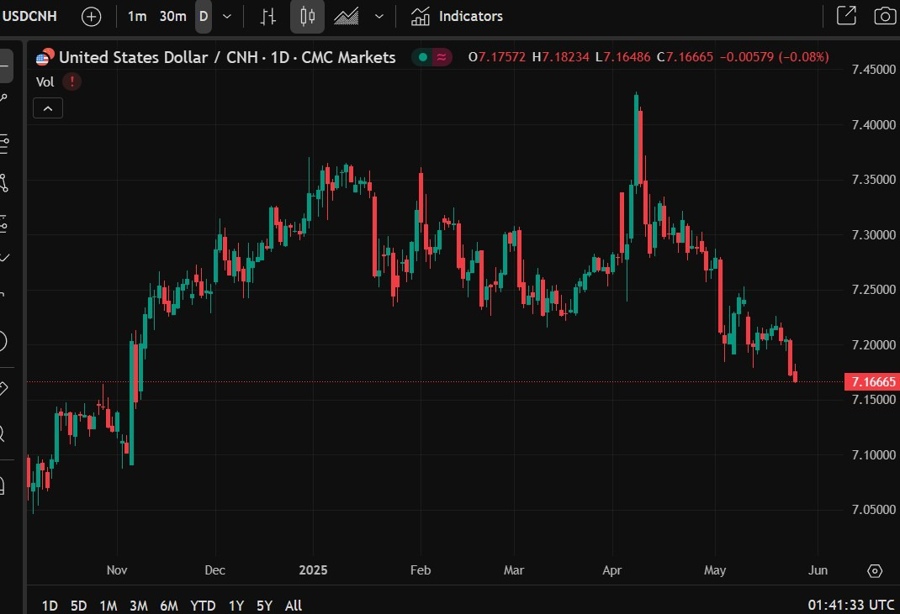Click the Nov label on time axis
Screen dimensions: 900x614
point(117,570)
